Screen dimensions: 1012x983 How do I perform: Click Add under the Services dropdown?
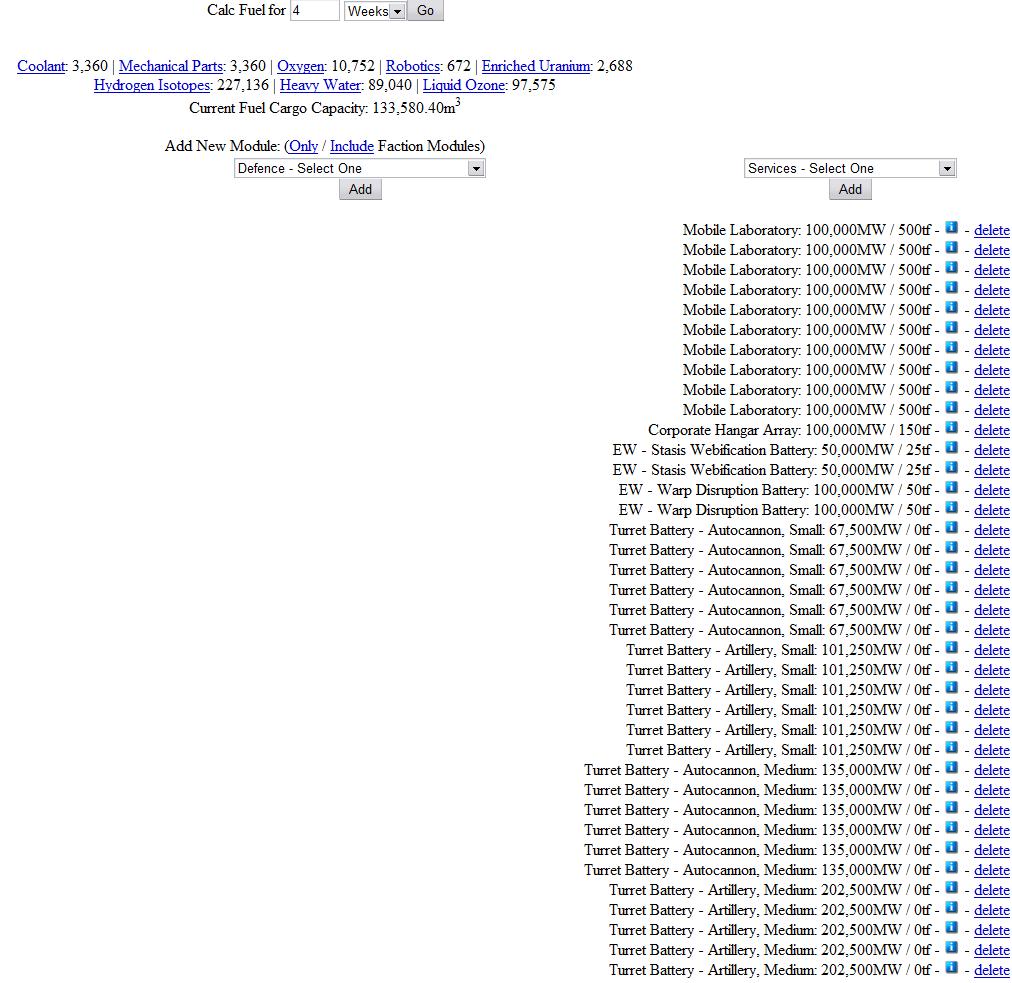[x=850, y=189]
